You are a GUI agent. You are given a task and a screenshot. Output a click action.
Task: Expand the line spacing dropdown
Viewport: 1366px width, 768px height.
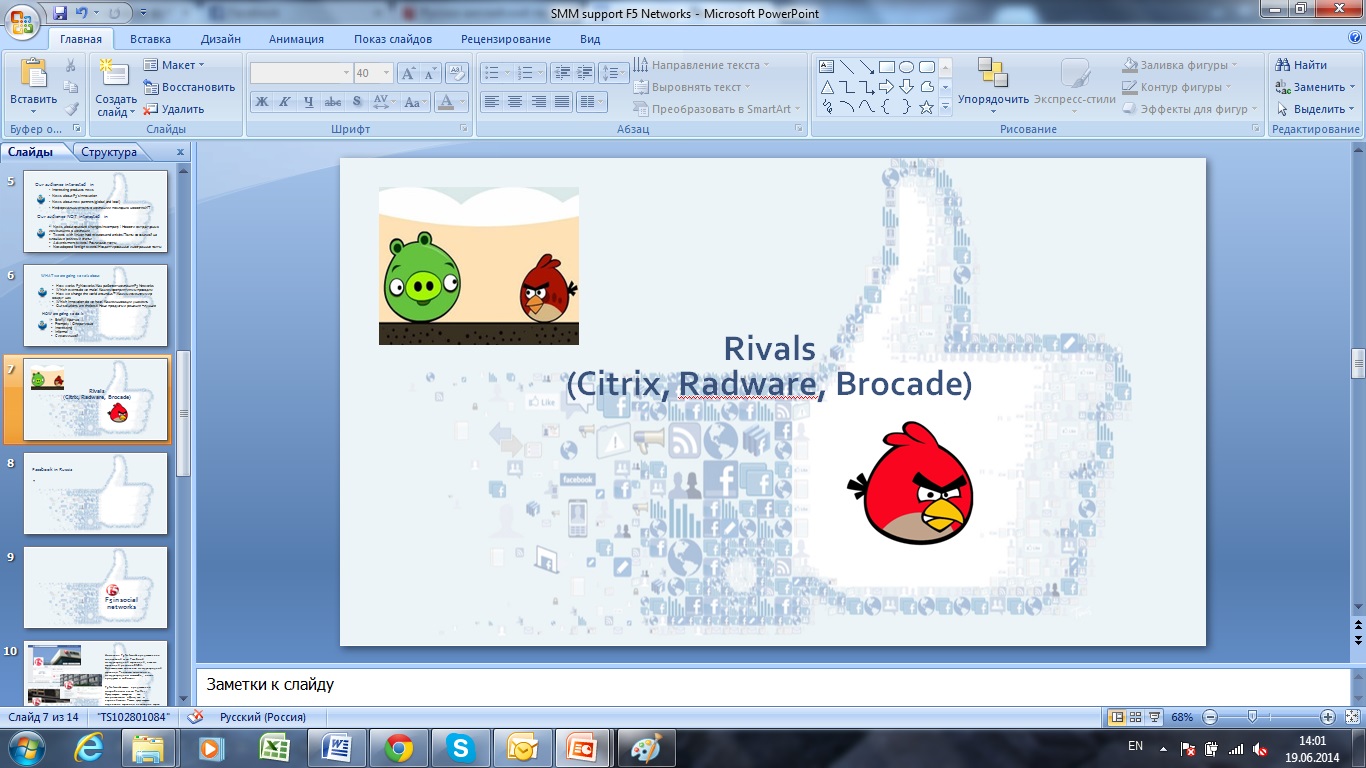[614, 73]
